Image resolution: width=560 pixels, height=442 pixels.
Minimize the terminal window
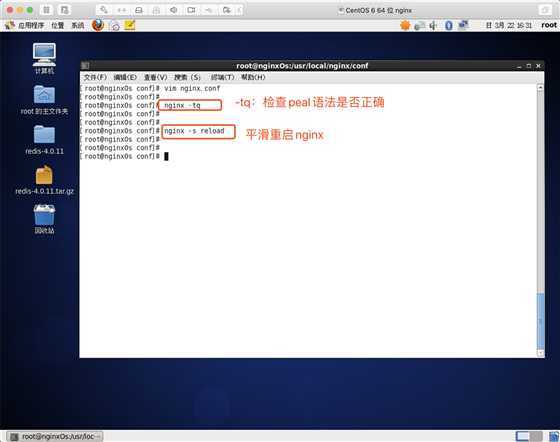(x=519, y=66)
